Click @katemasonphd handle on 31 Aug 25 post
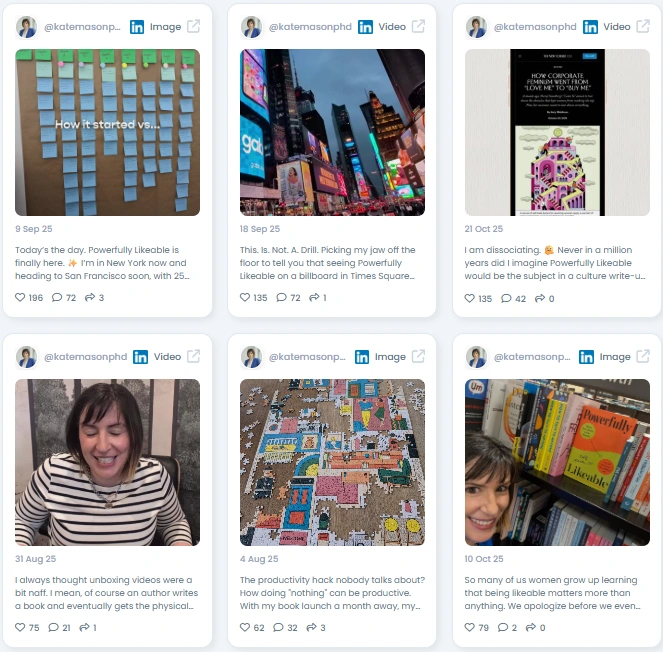The image size is (663, 652). click(85, 356)
